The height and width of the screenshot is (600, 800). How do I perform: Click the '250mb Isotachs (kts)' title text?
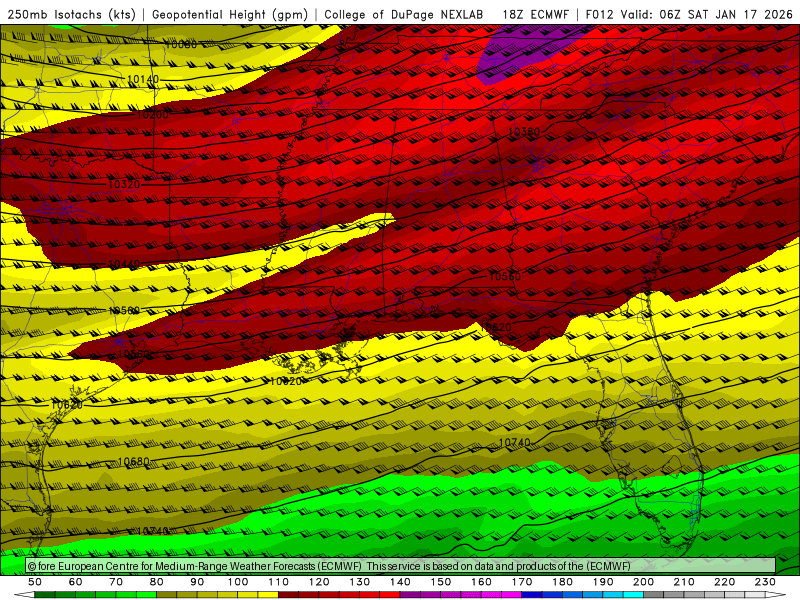[71, 14]
